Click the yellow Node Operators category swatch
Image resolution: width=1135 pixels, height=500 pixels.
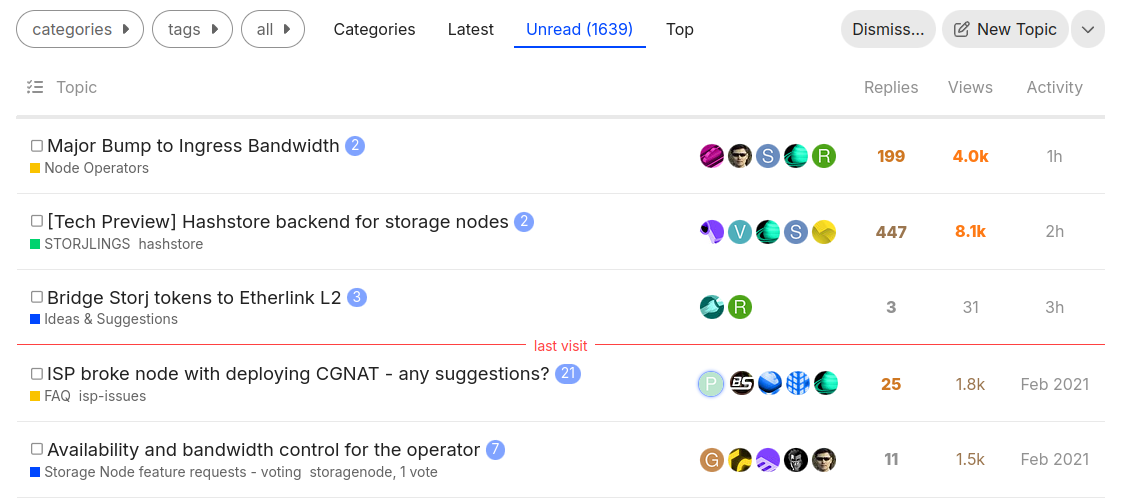point(35,169)
